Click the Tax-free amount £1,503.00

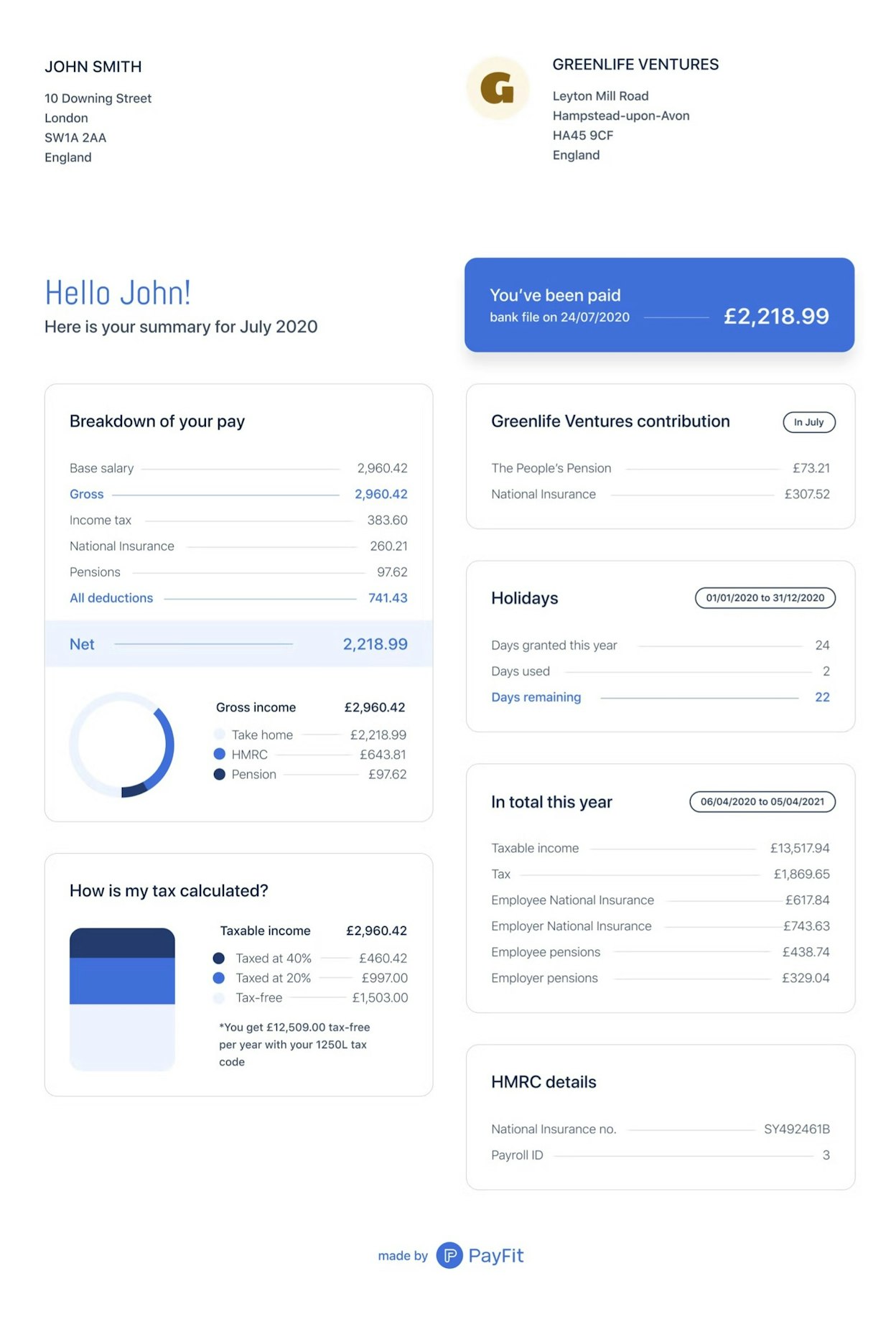[380, 997]
